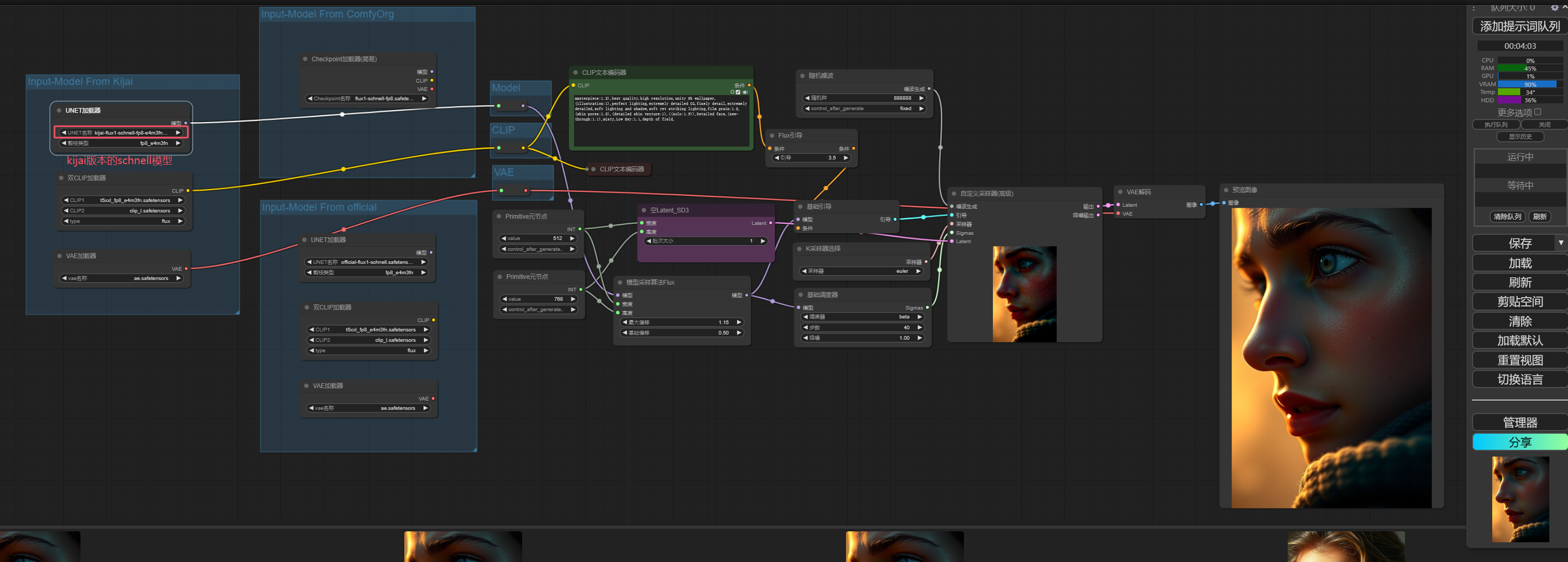This screenshot has width=1568, height=562.
Task: Toggle the checkbox in CLIP text encoder header
Action: (x=739, y=92)
